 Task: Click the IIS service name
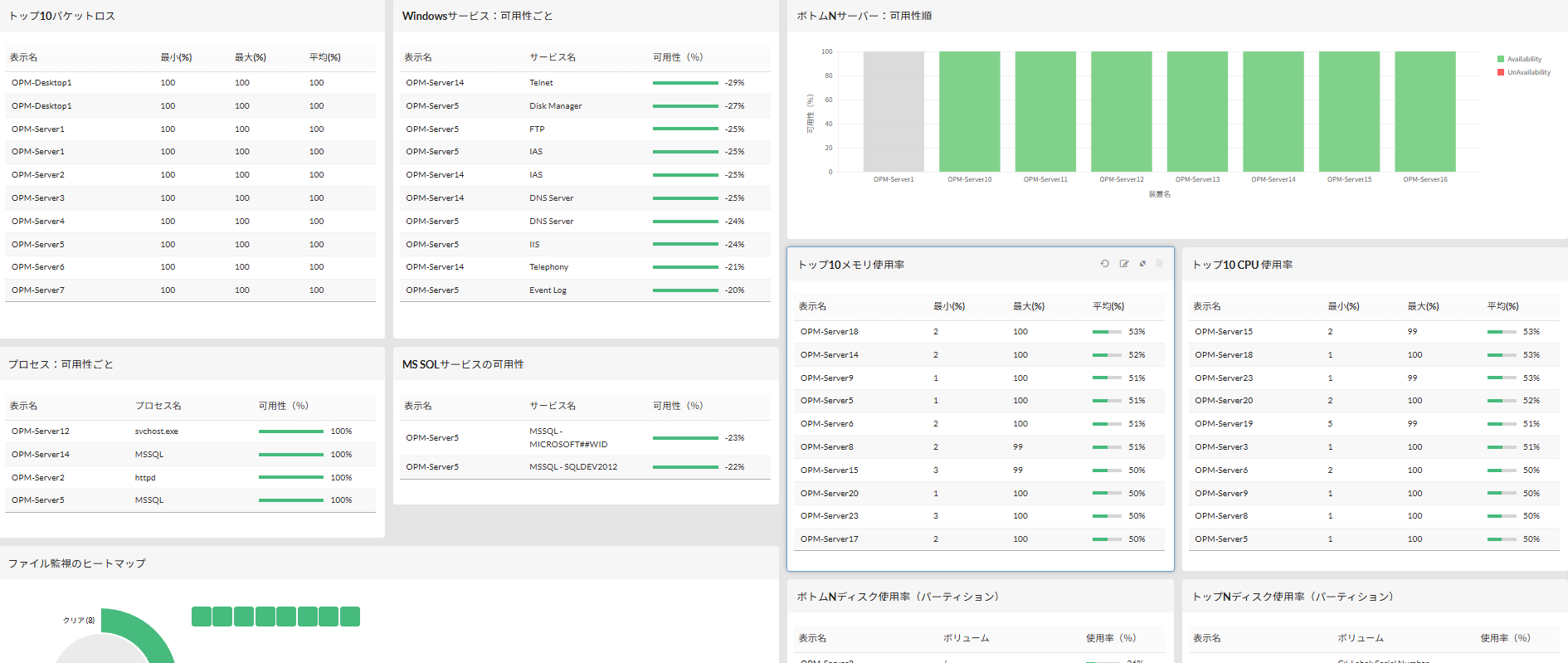(534, 245)
